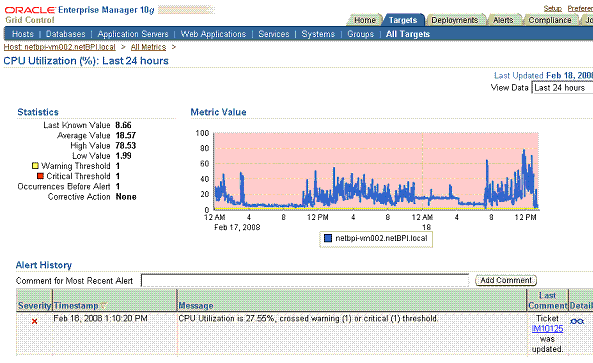Open the Databases subtab
This screenshot has width=593, height=363.
click(65, 34)
